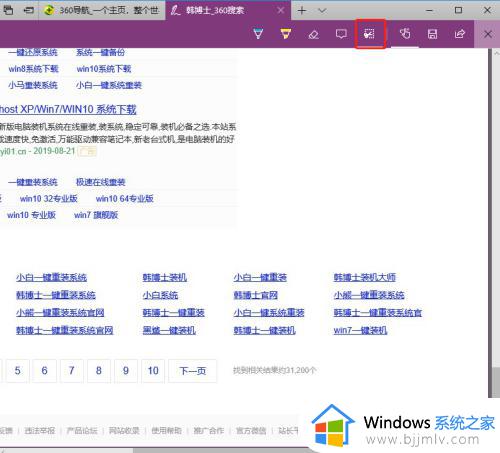The width and height of the screenshot is (500, 453).
Task: Visit the win10系统下载 link
Action: 104,69
